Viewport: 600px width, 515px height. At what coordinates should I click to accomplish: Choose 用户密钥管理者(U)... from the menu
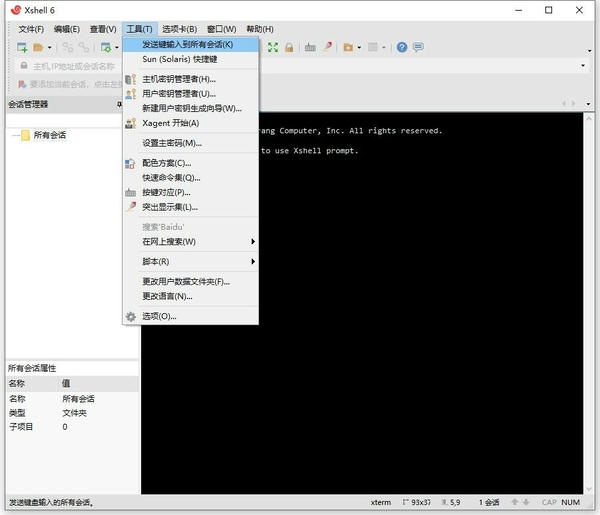pos(191,94)
